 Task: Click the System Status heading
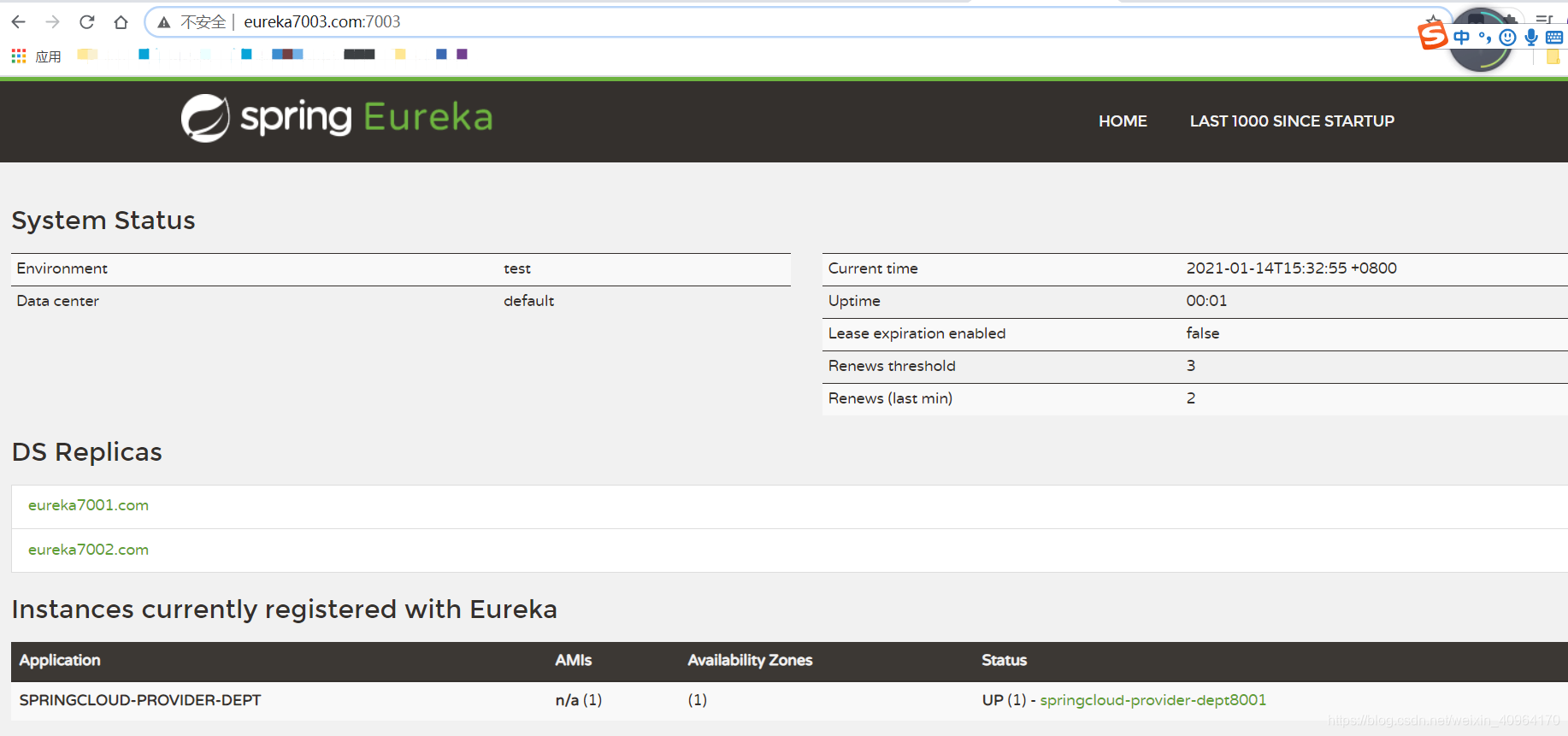point(103,221)
